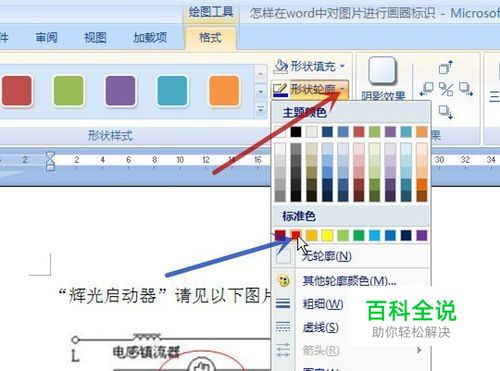The height and width of the screenshot is (371, 500).
Task: Click the line weight icon beside 粗细
Action: click(x=283, y=304)
